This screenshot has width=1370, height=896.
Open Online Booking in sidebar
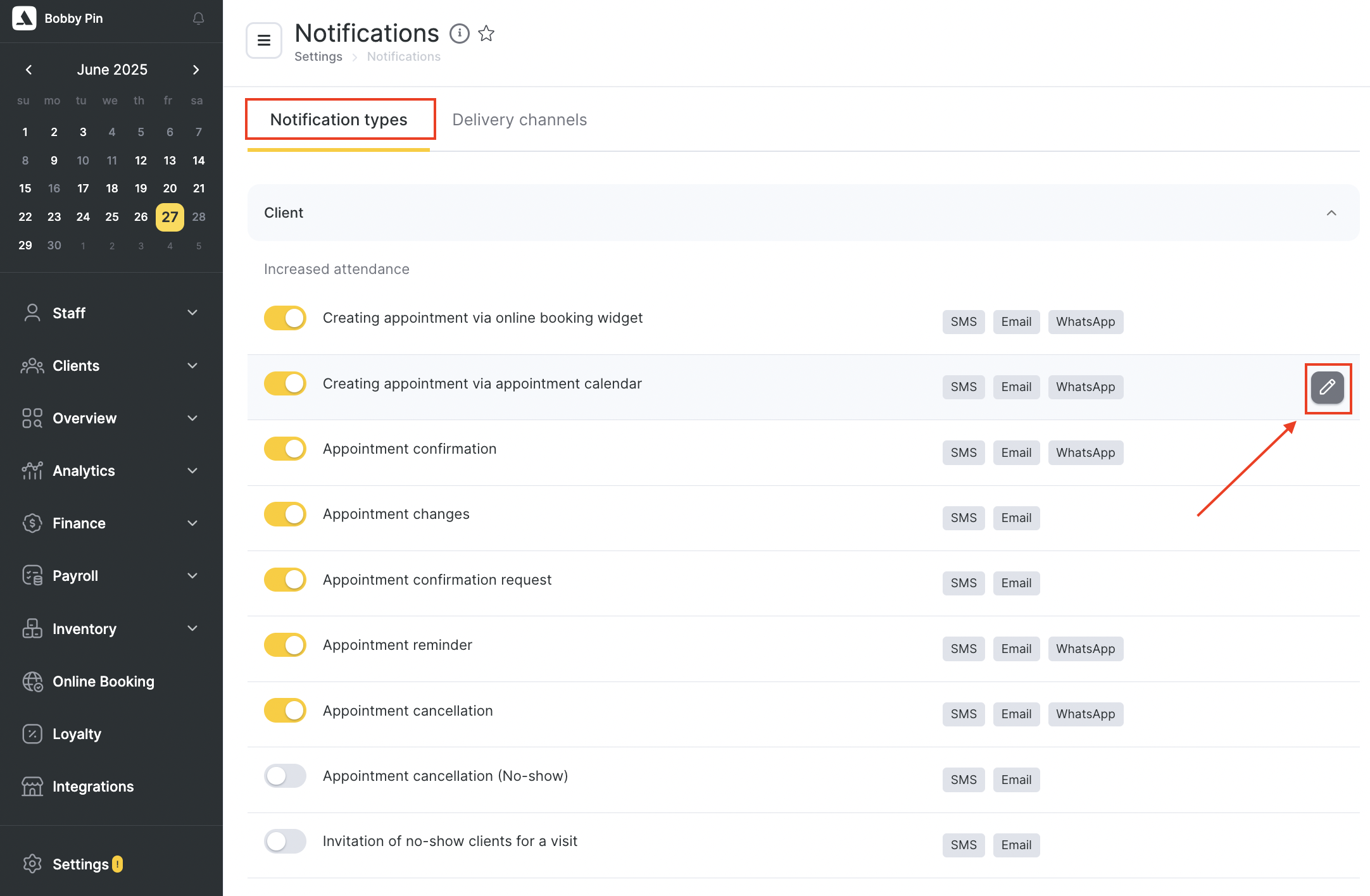tap(103, 681)
